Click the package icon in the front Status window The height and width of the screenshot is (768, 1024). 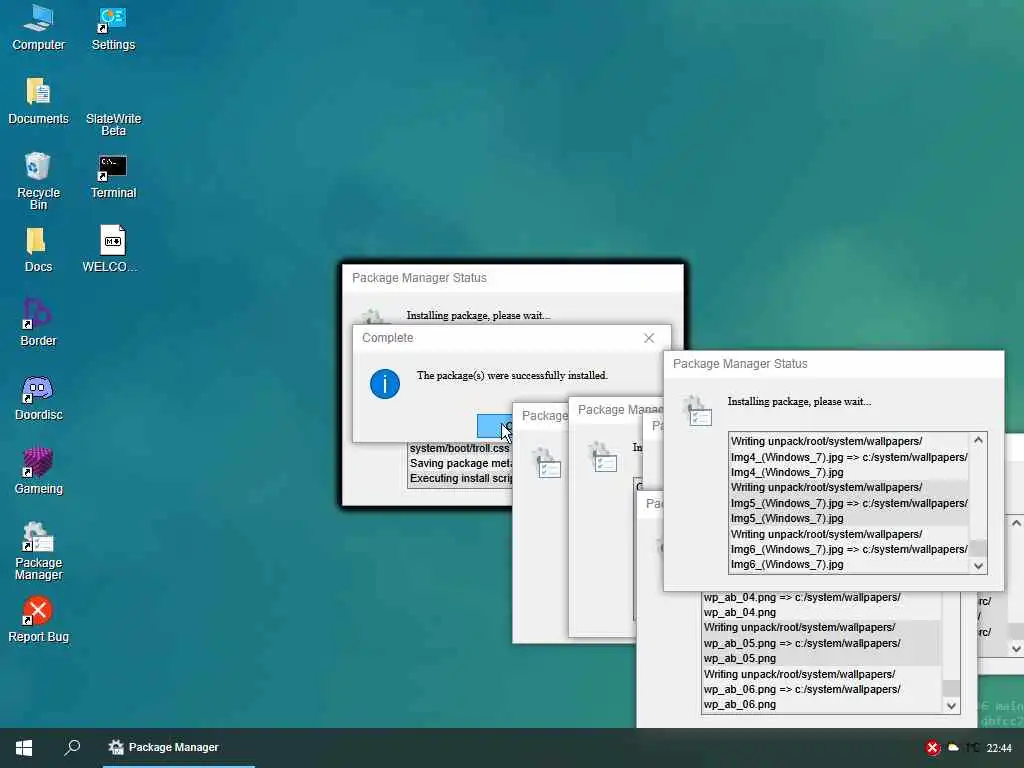(697, 411)
